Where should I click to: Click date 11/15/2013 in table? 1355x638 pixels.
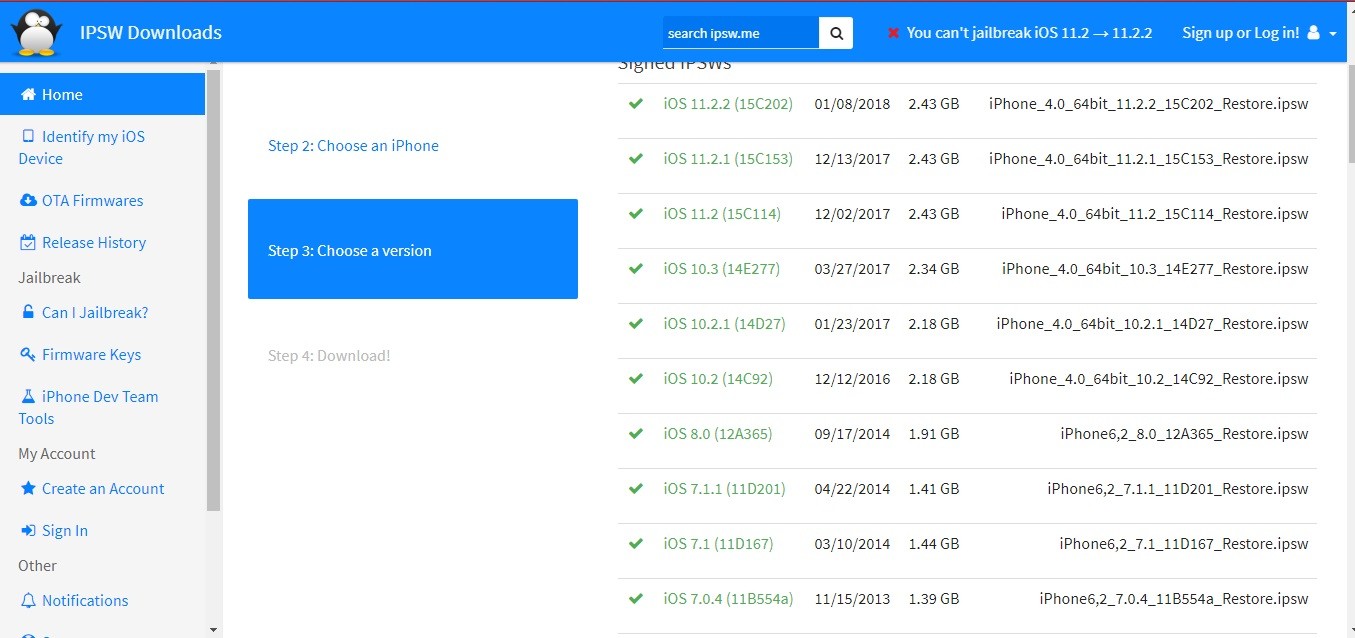point(852,598)
